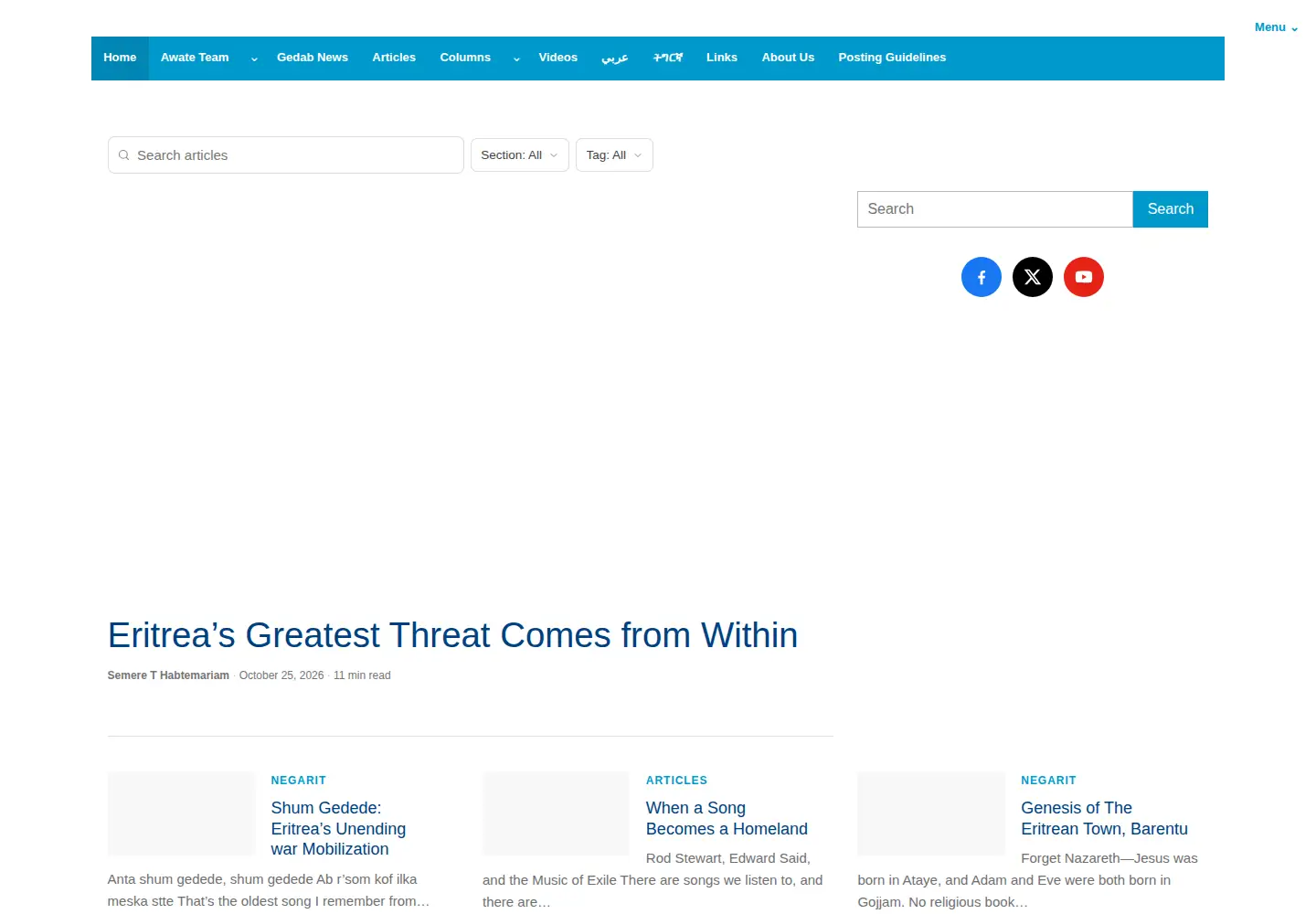Expand the Awate Team submenu chevron
1316x914 pixels.
tap(254, 58)
